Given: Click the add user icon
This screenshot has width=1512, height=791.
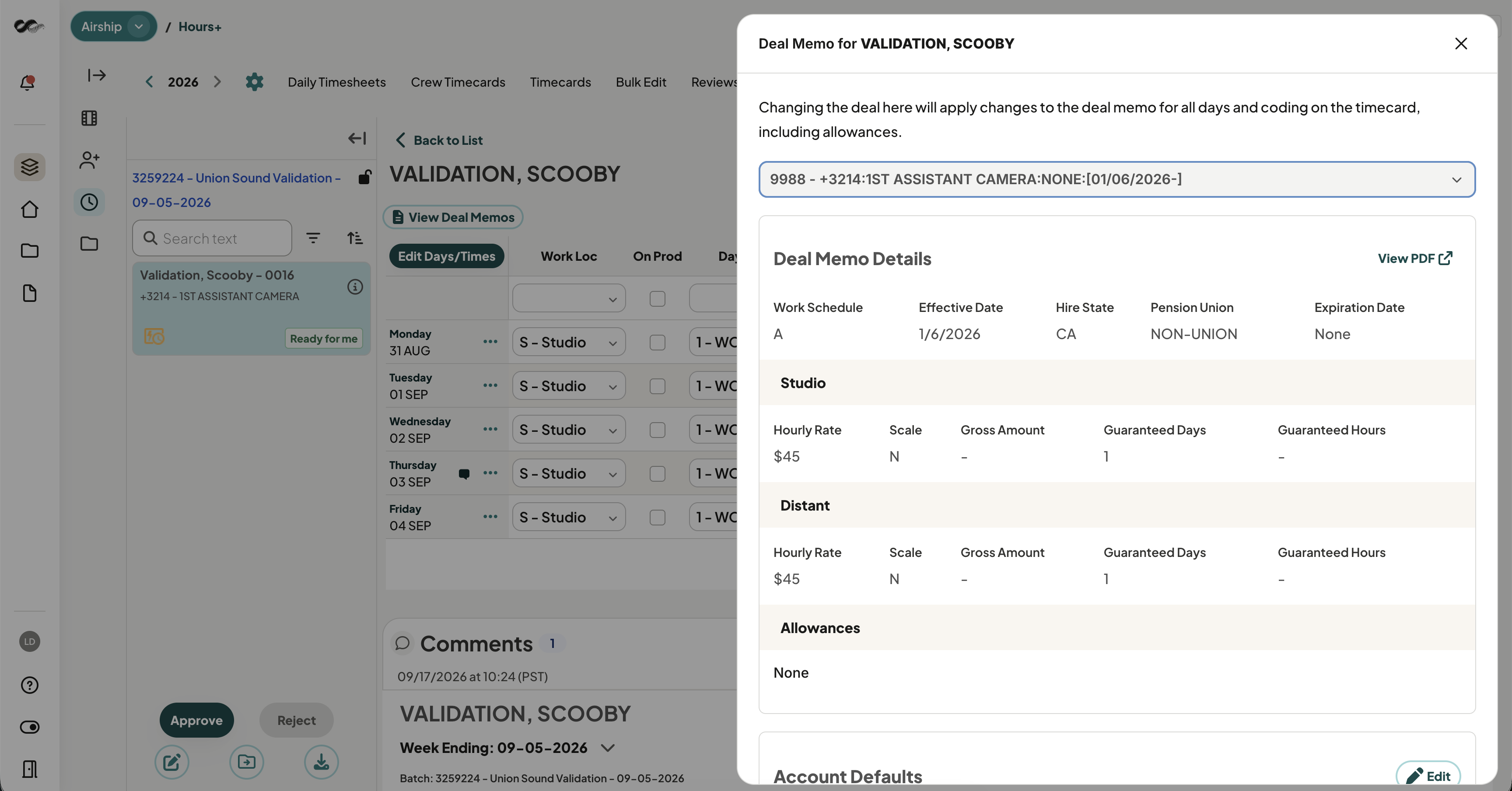Looking at the screenshot, I should click(x=89, y=160).
